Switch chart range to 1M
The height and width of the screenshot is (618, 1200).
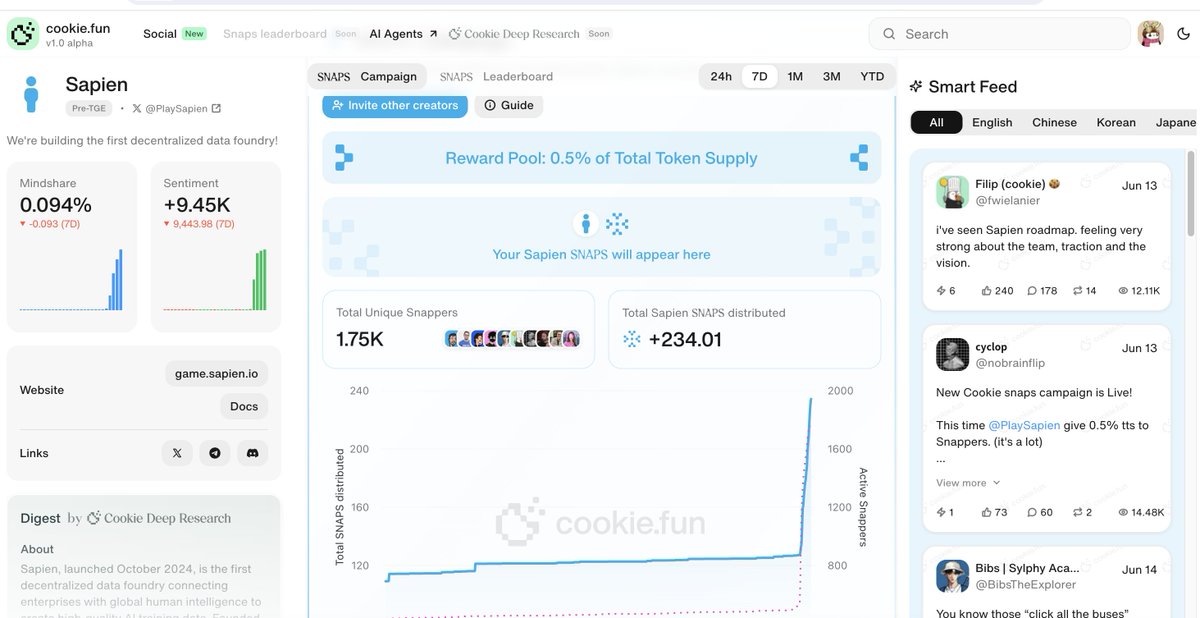(x=795, y=76)
